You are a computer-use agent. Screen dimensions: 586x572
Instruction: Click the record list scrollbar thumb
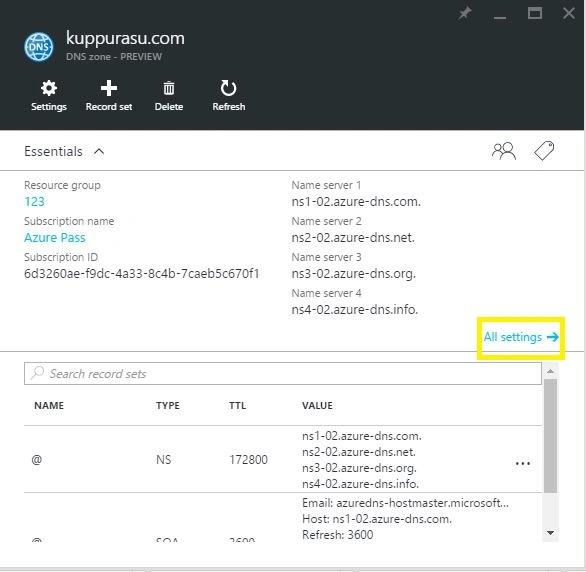pos(550,436)
